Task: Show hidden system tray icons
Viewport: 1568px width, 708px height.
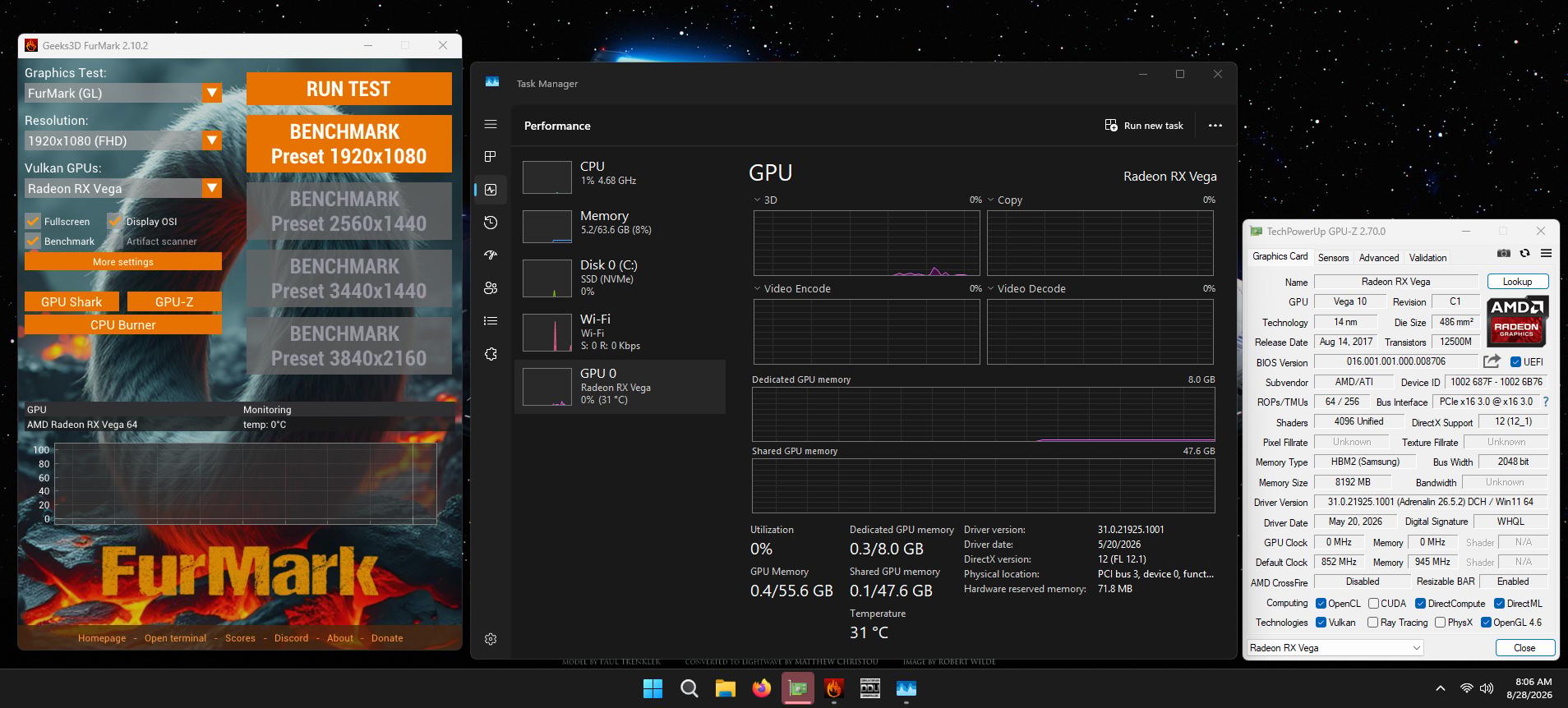Action: click(1440, 688)
